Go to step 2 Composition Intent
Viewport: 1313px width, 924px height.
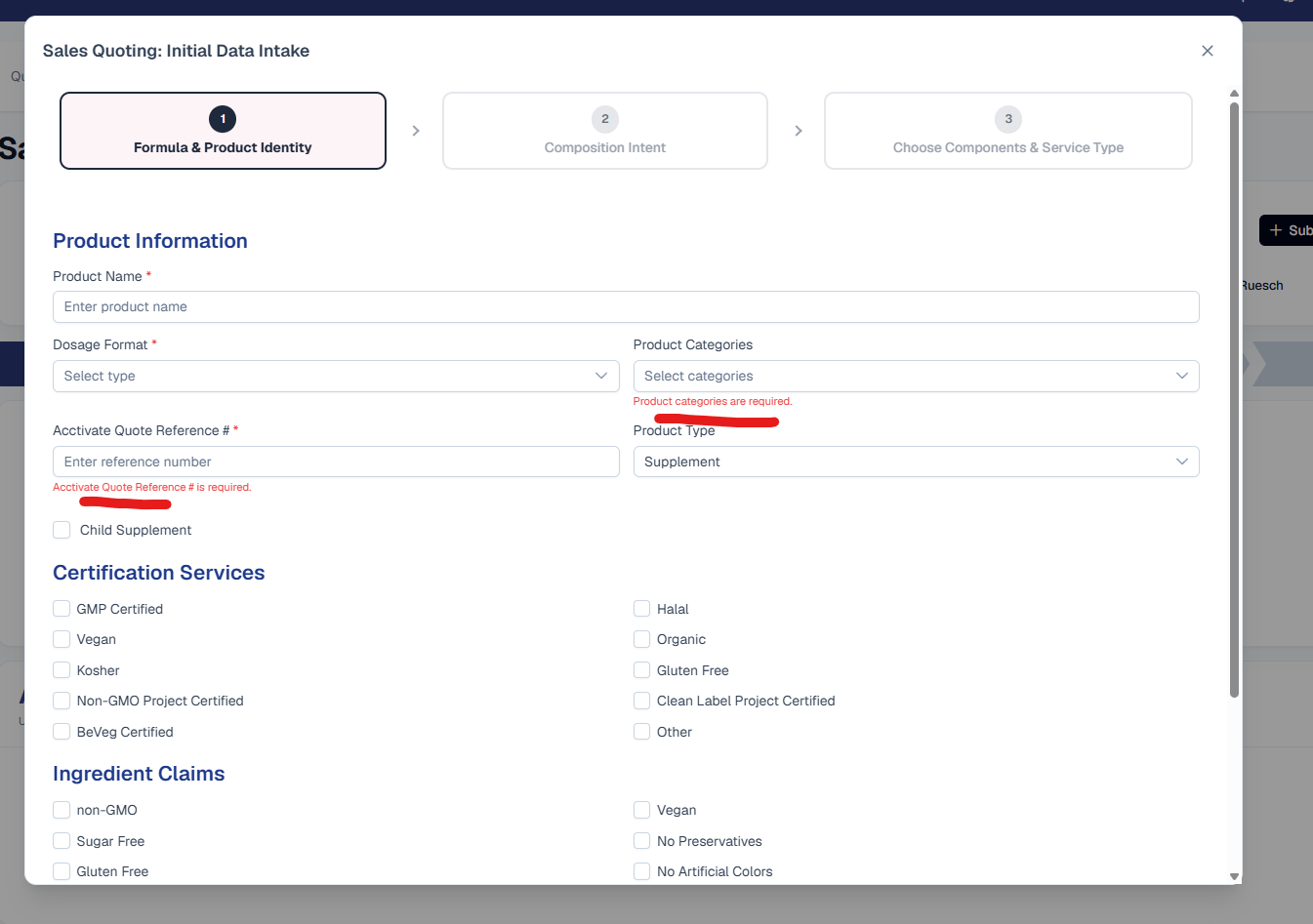(x=605, y=131)
